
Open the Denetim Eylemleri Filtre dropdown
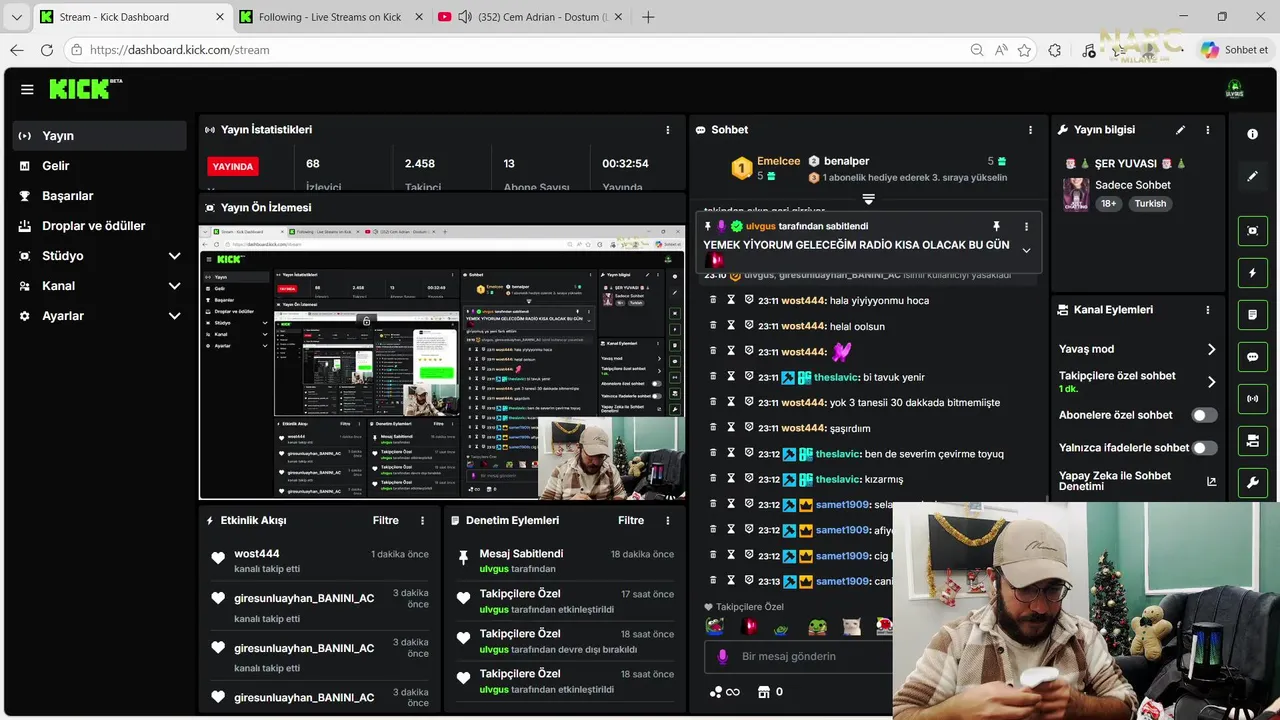(631, 521)
